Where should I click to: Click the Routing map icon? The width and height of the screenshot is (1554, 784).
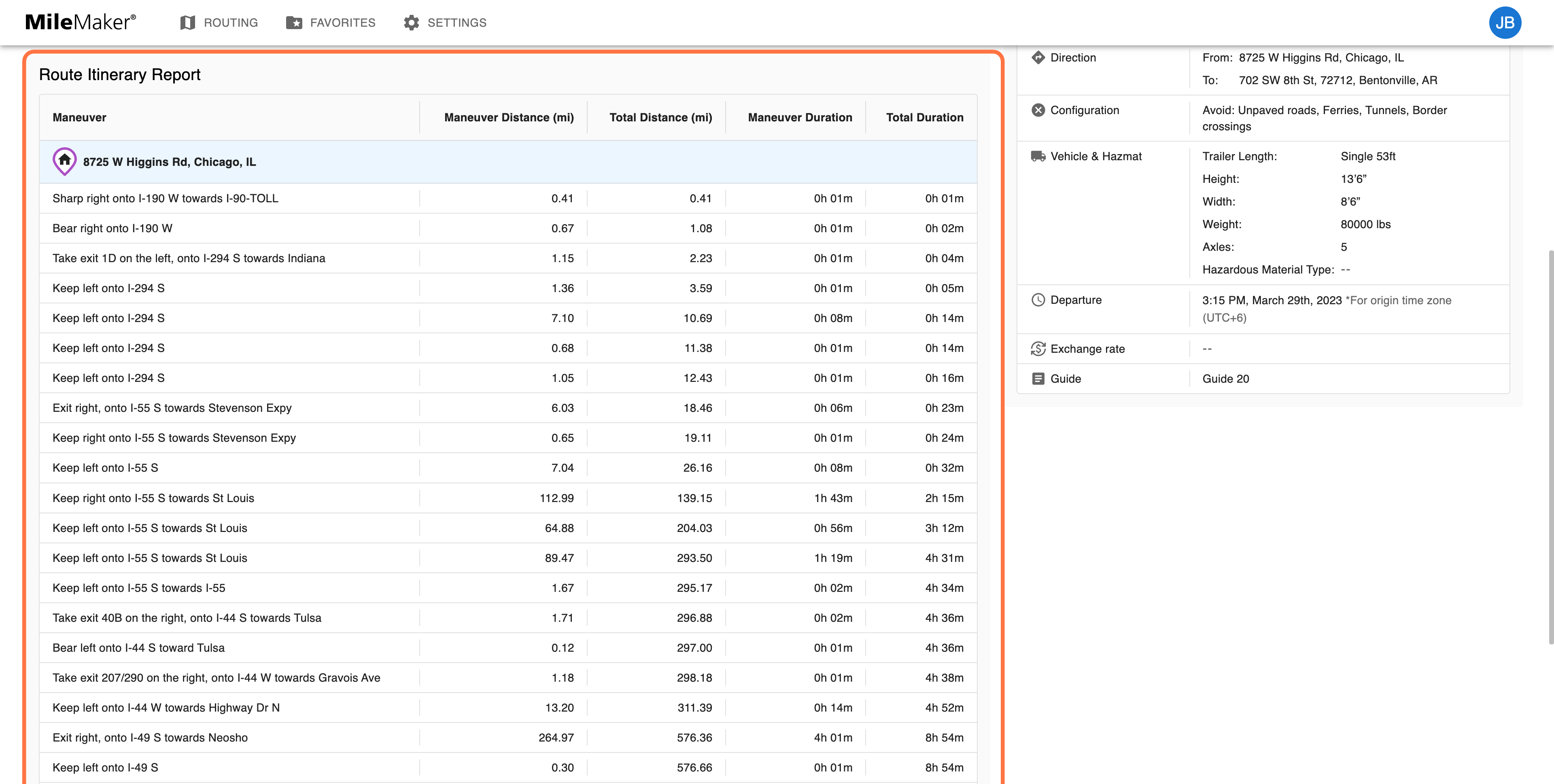point(188,22)
